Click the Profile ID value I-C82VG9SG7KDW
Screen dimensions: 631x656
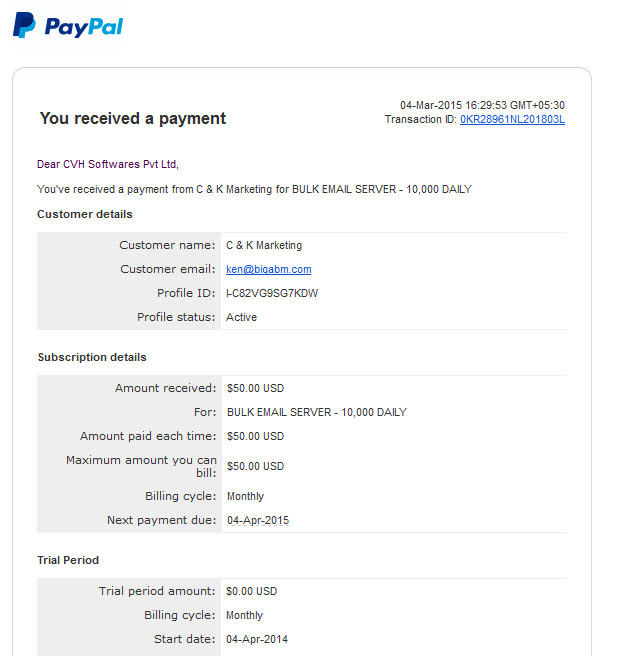pos(272,293)
